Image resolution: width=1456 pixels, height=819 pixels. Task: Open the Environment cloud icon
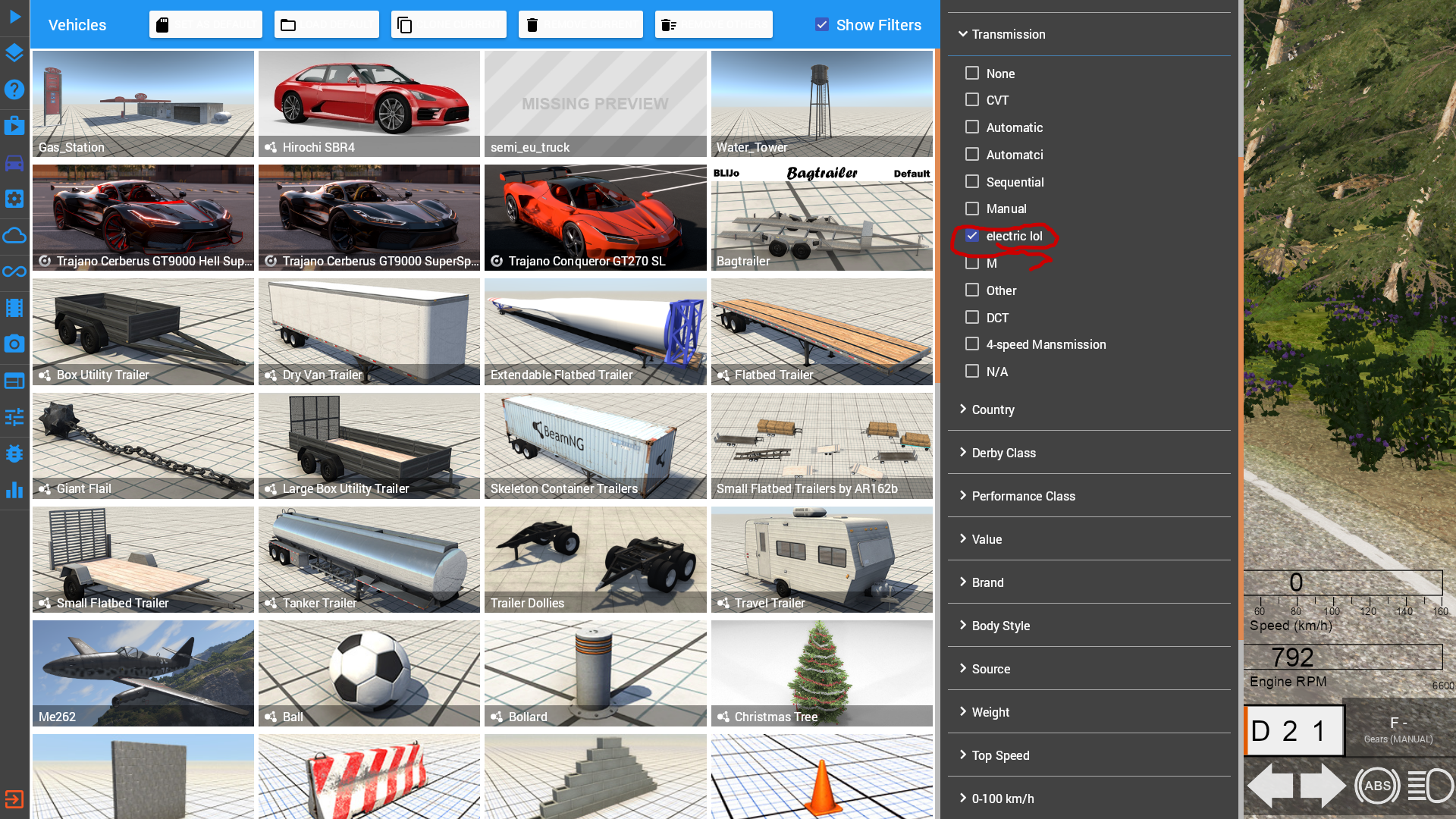(x=14, y=235)
